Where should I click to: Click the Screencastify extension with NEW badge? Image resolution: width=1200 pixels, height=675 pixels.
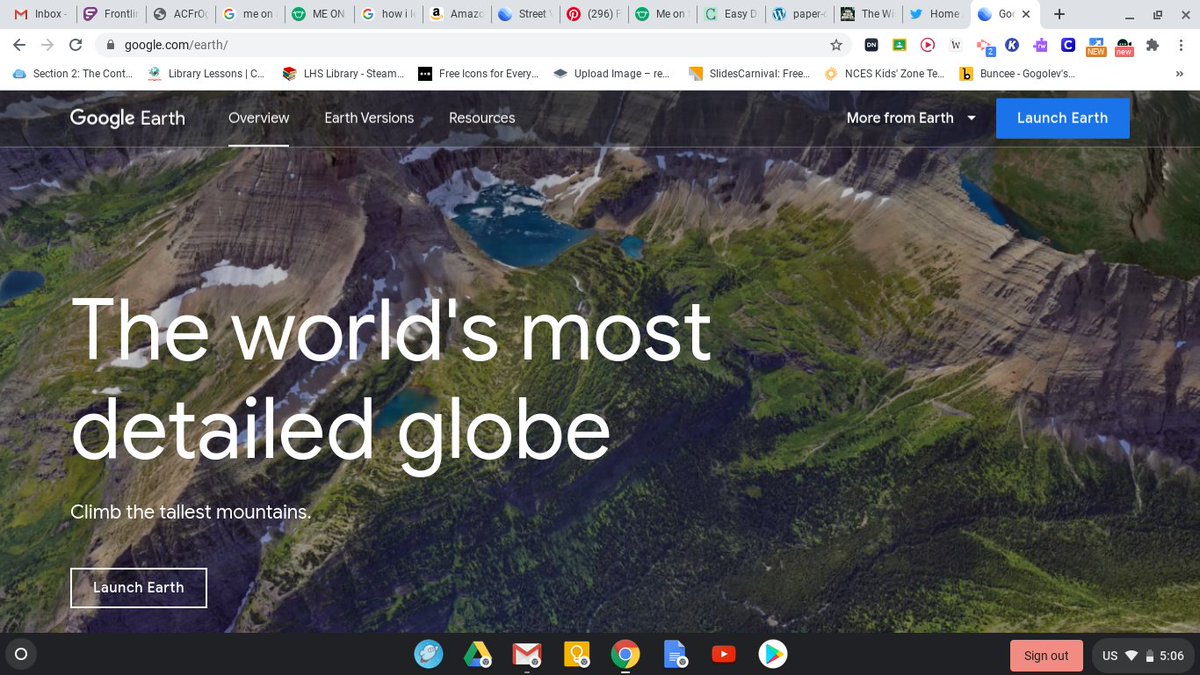(1095, 45)
